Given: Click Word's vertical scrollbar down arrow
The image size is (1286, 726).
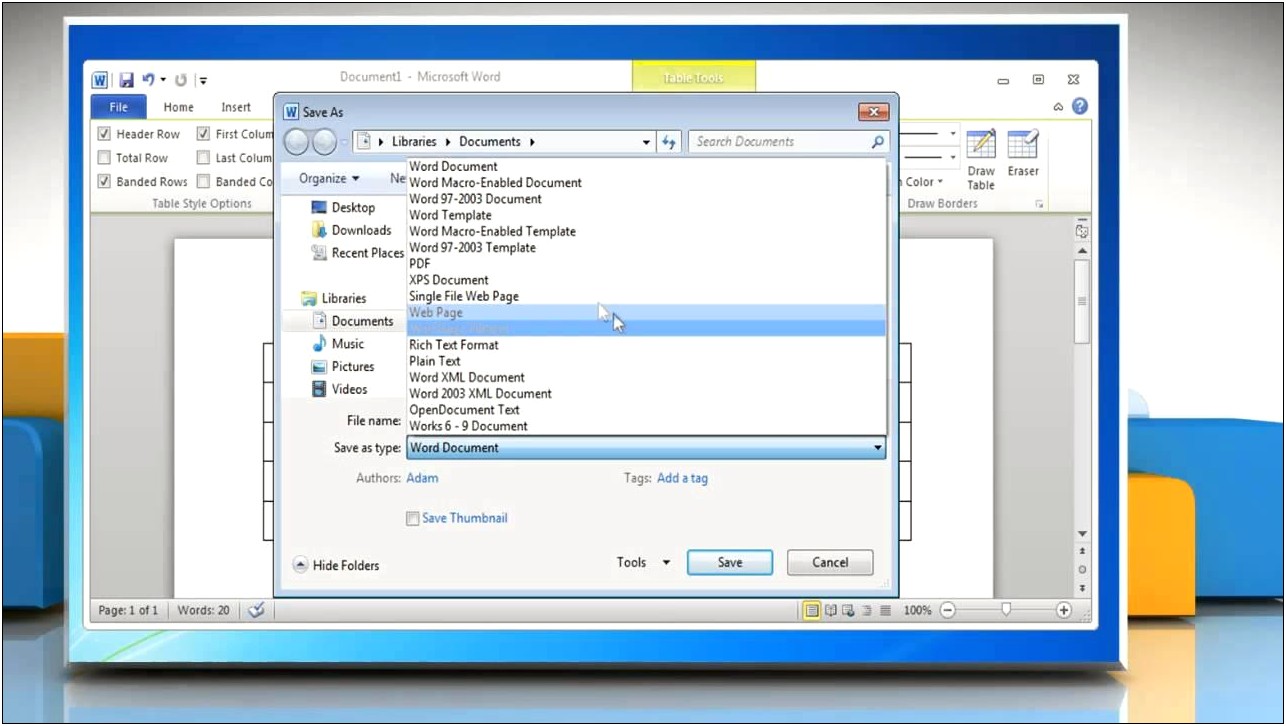Looking at the screenshot, I should pos(1082,534).
